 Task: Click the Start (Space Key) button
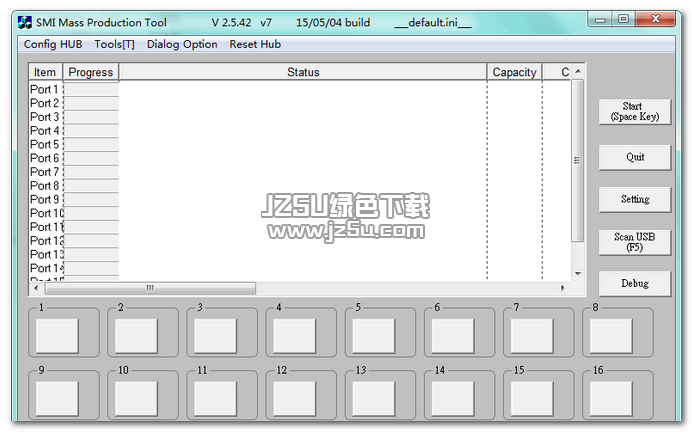coord(635,112)
